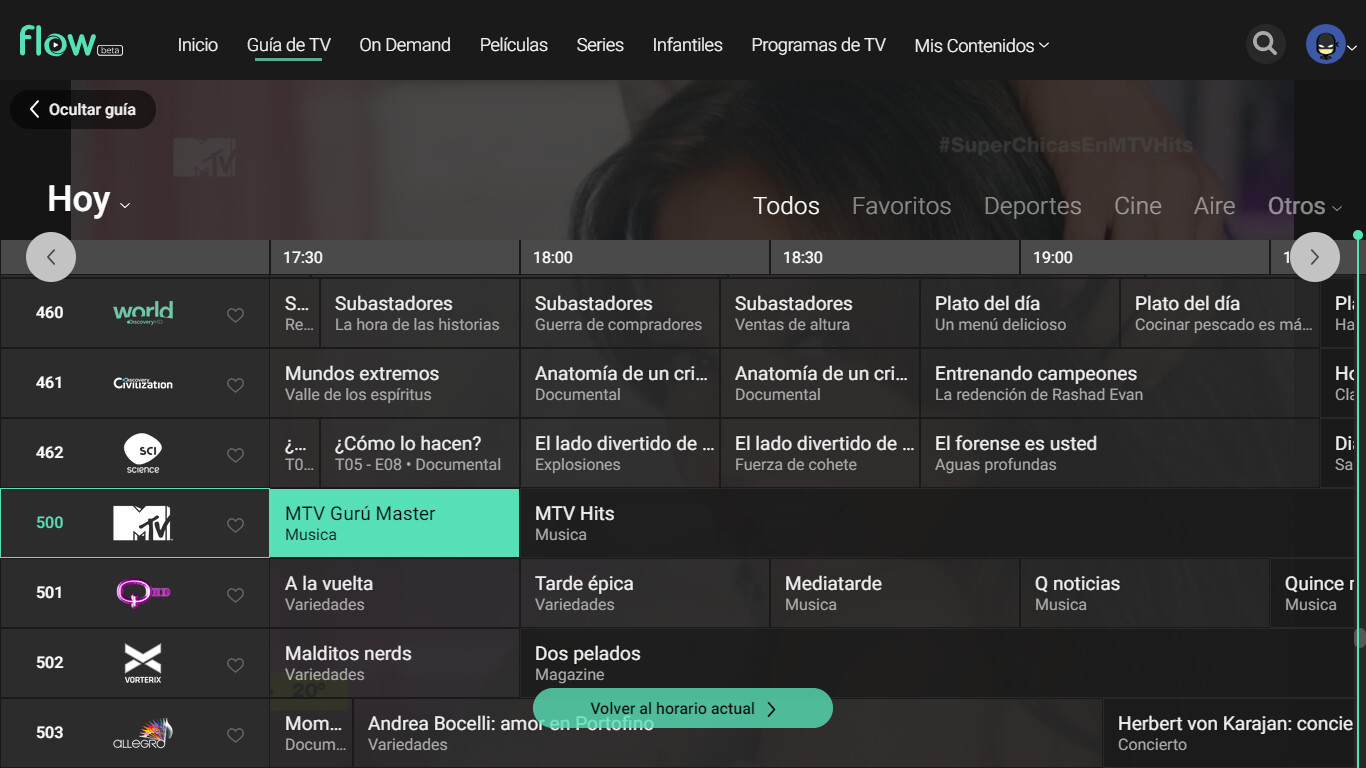Select the Discovery Science channel logo
This screenshot has width=1366, height=768.
(143, 453)
